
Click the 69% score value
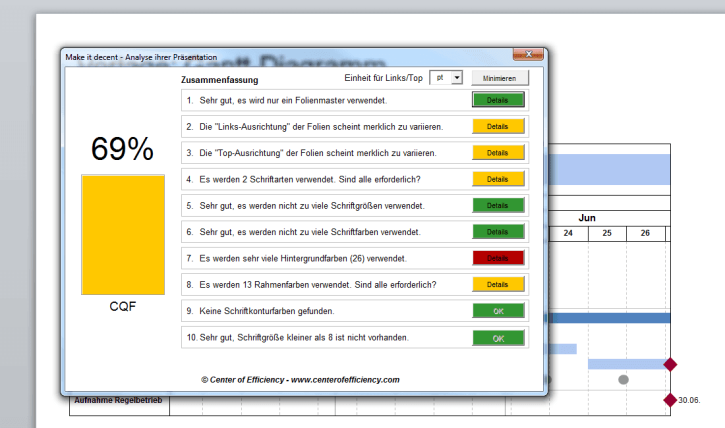(x=122, y=149)
